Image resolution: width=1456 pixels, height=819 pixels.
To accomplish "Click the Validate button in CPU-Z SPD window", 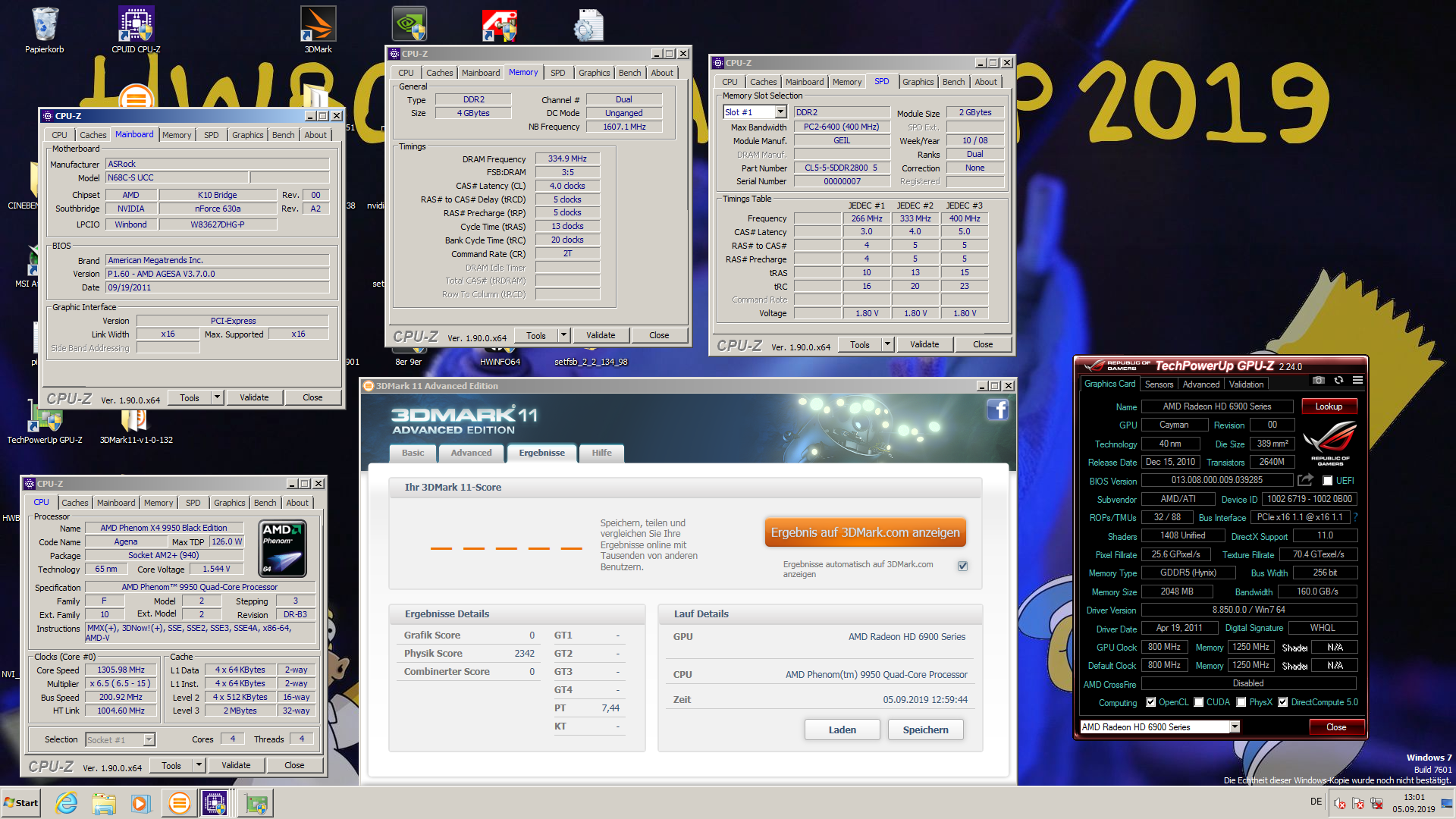I will point(924,344).
